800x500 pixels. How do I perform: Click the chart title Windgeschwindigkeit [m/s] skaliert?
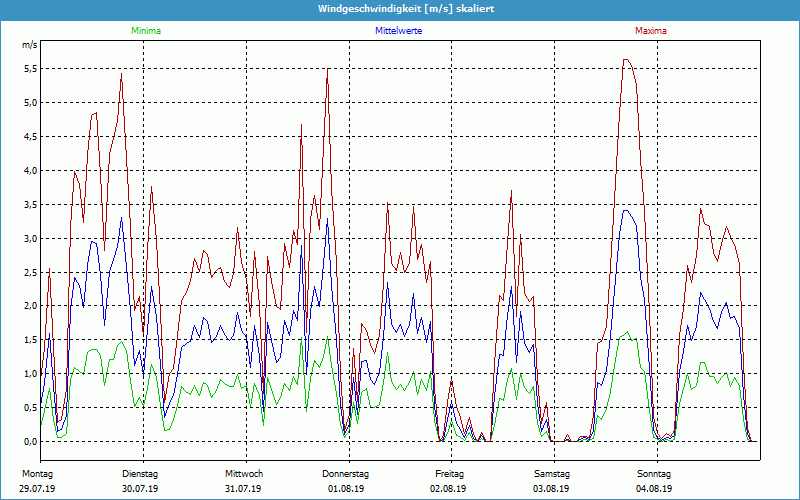click(x=406, y=9)
